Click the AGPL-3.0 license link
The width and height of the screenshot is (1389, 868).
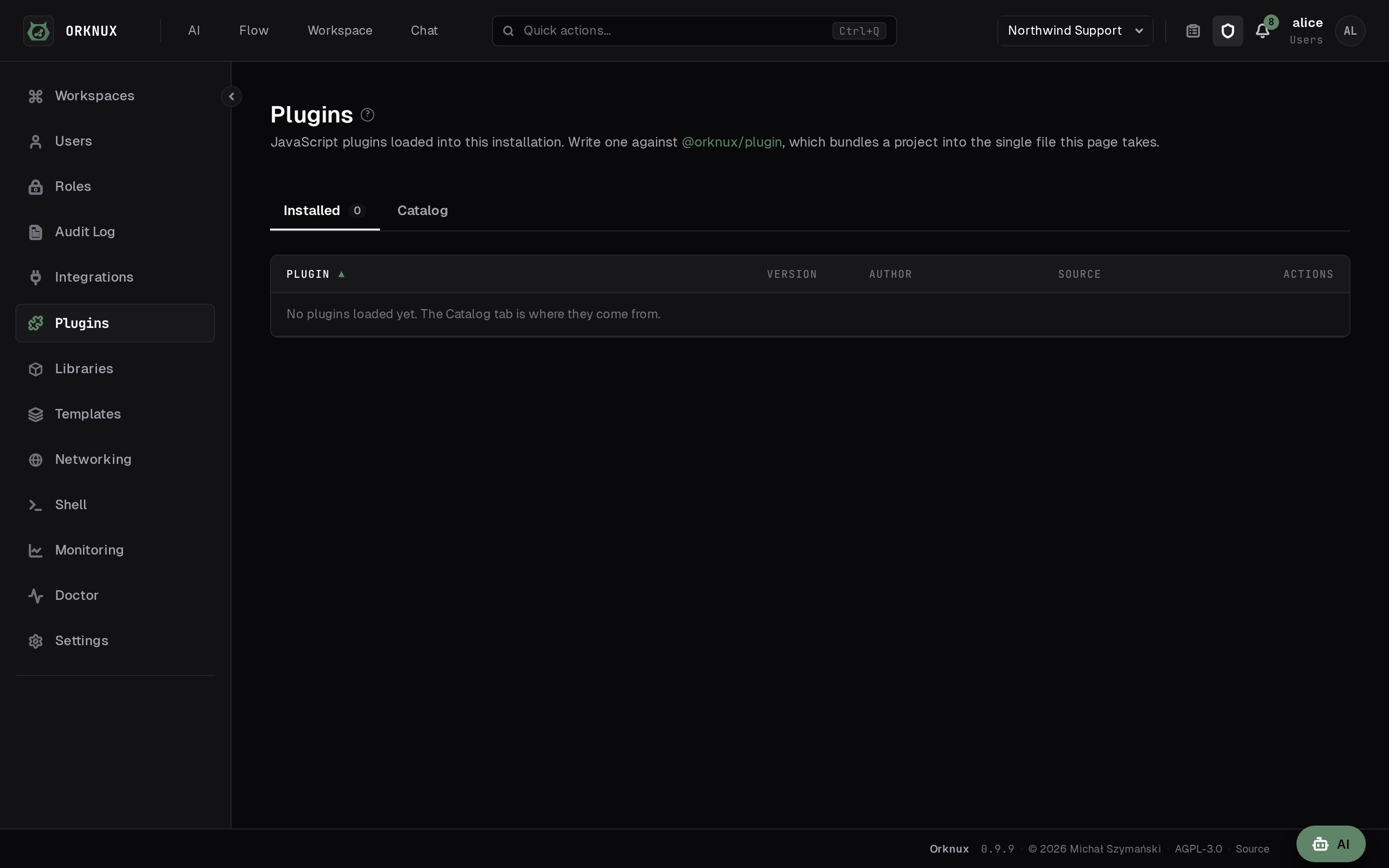click(x=1198, y=849)
